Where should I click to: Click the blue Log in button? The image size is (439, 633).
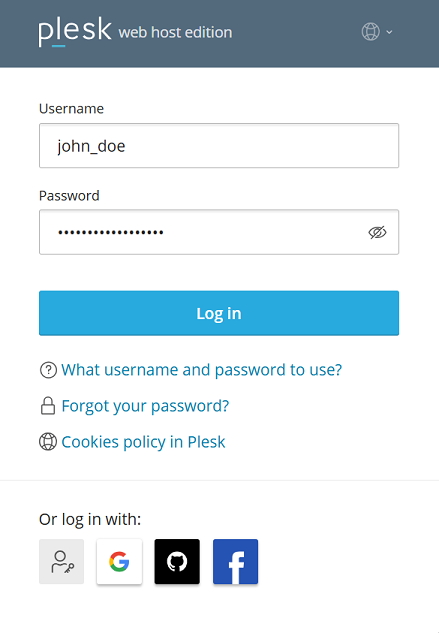(x=219, y=313)
